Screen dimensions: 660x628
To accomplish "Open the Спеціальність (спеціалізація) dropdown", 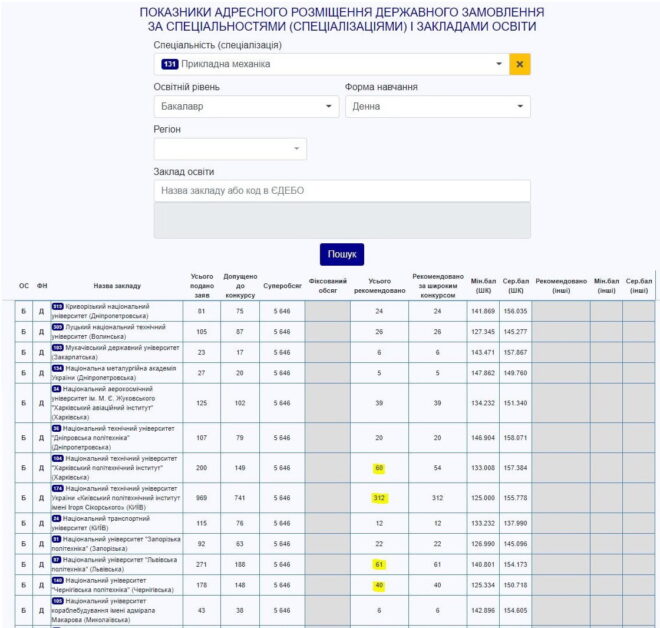I will click(x=330, y=64).
